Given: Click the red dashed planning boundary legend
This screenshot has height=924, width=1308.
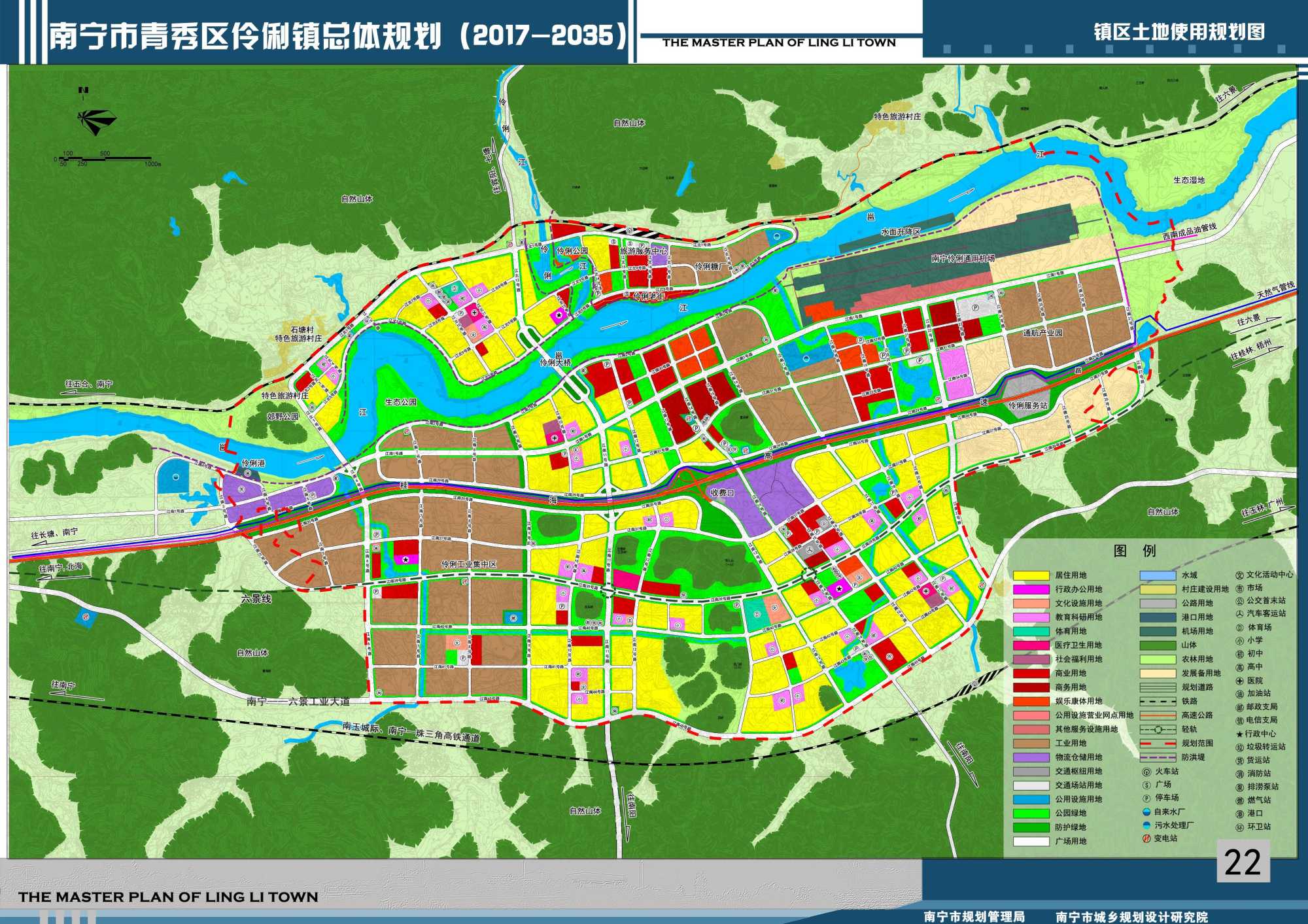Looking at the screenshot, I should [1158, 744].
